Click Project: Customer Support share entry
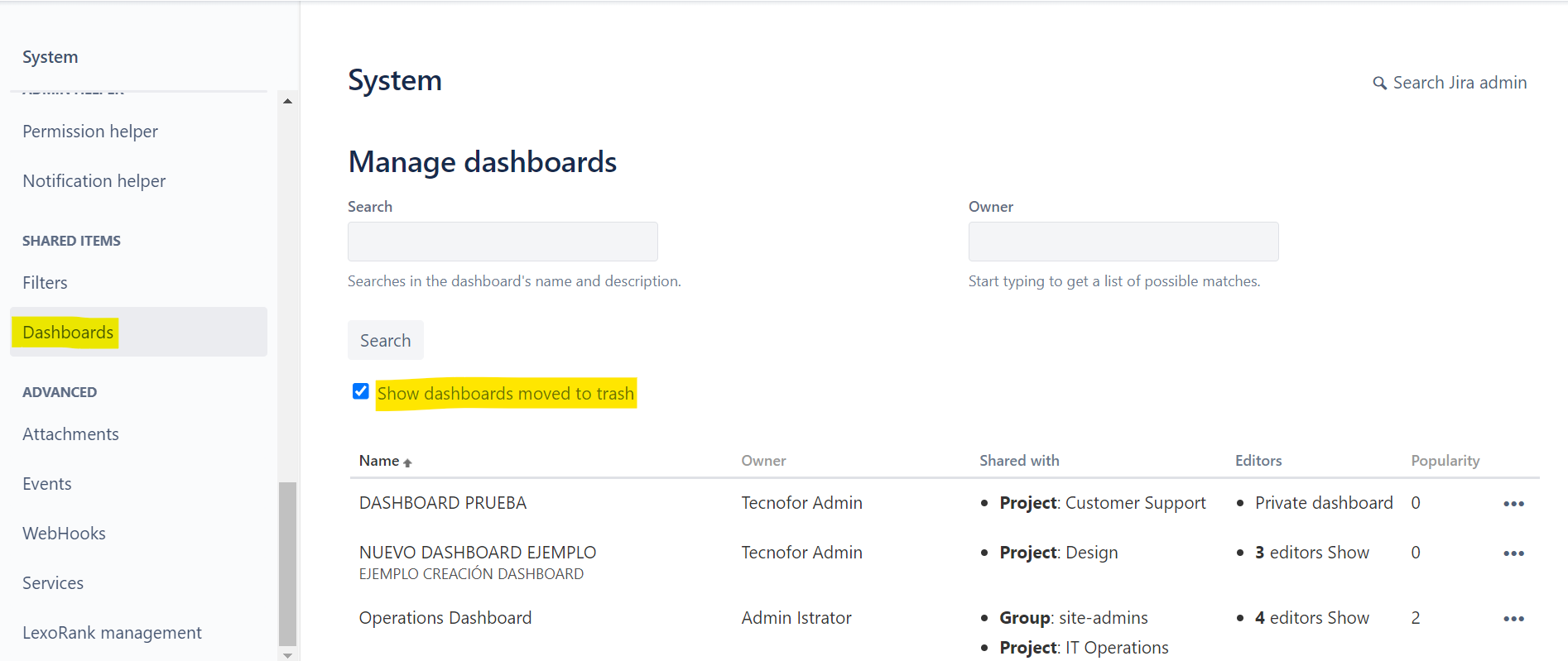The width and height of the screenshot is (1568, 661). [x=1103, y=503]
